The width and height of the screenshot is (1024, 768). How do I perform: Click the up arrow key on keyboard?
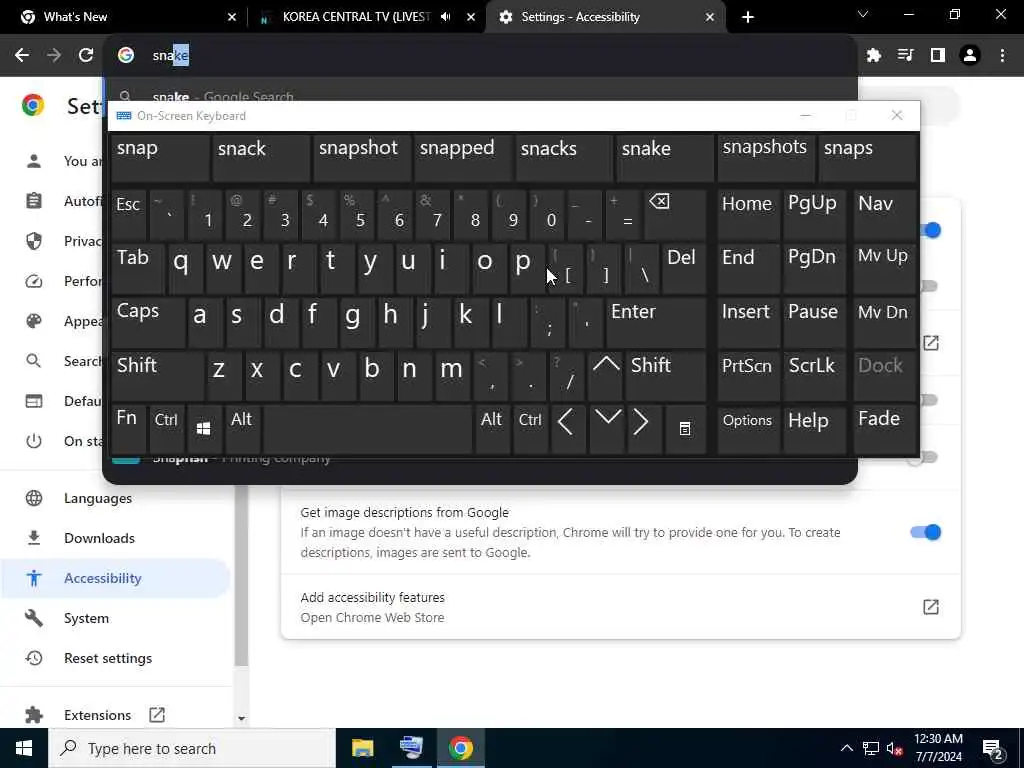(x=606, y=375)
